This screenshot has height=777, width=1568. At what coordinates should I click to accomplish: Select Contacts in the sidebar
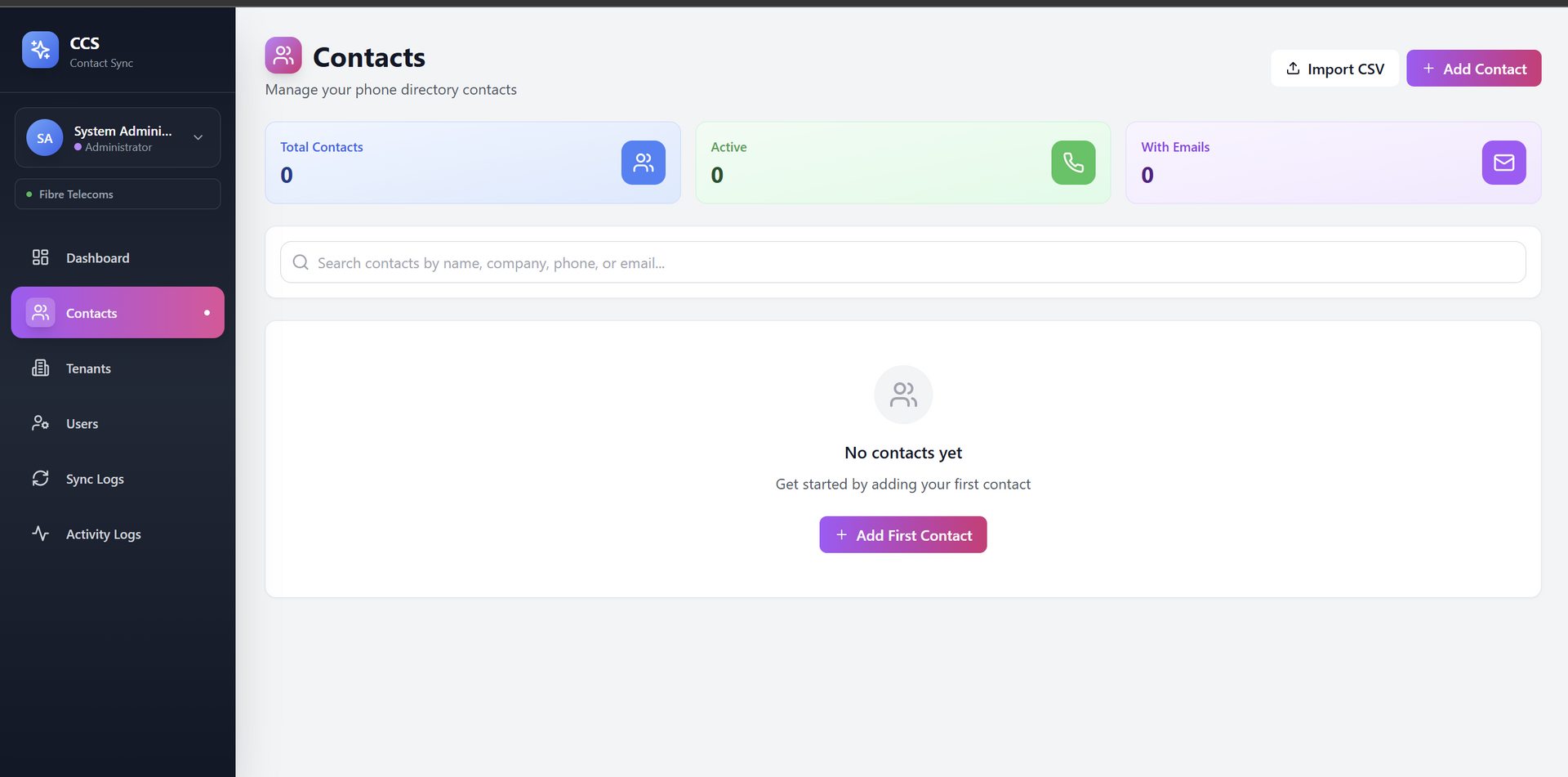click(x=118, y=313)
